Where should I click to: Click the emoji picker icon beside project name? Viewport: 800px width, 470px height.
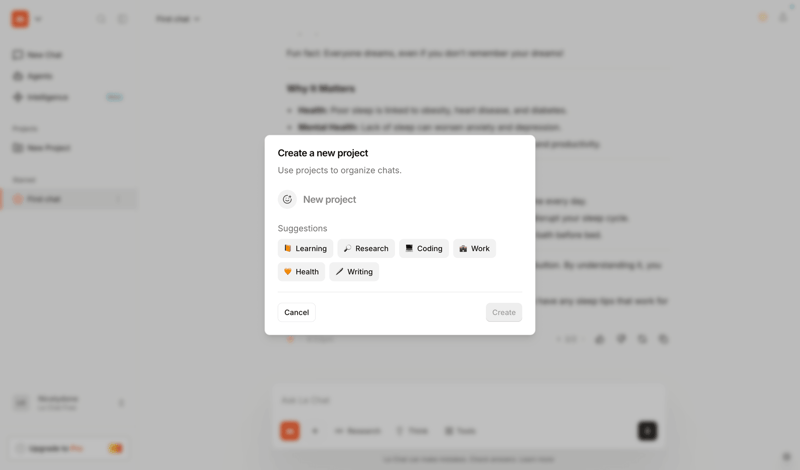tap(287, 199)
